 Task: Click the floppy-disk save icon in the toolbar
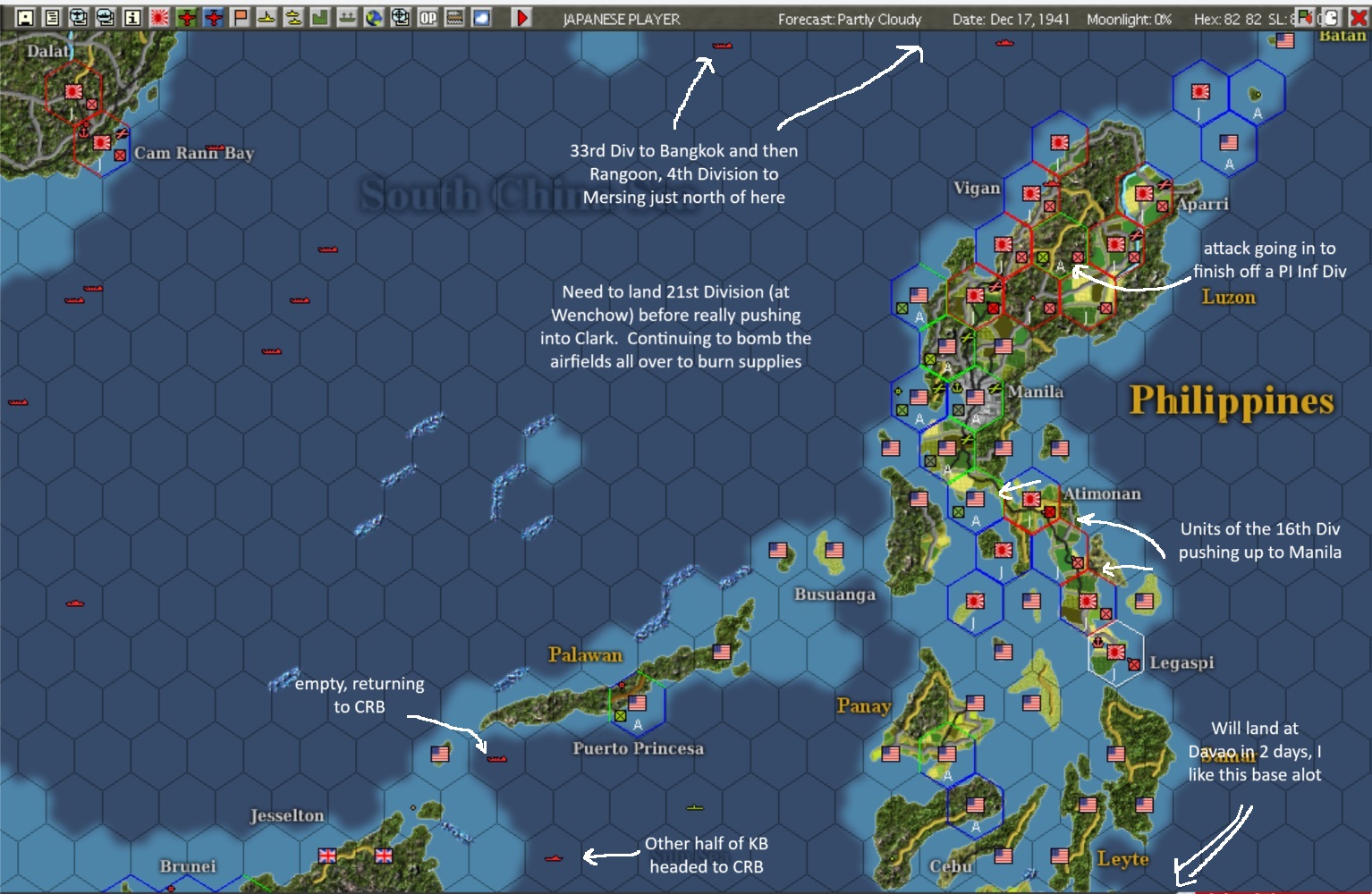click(26, 17)
